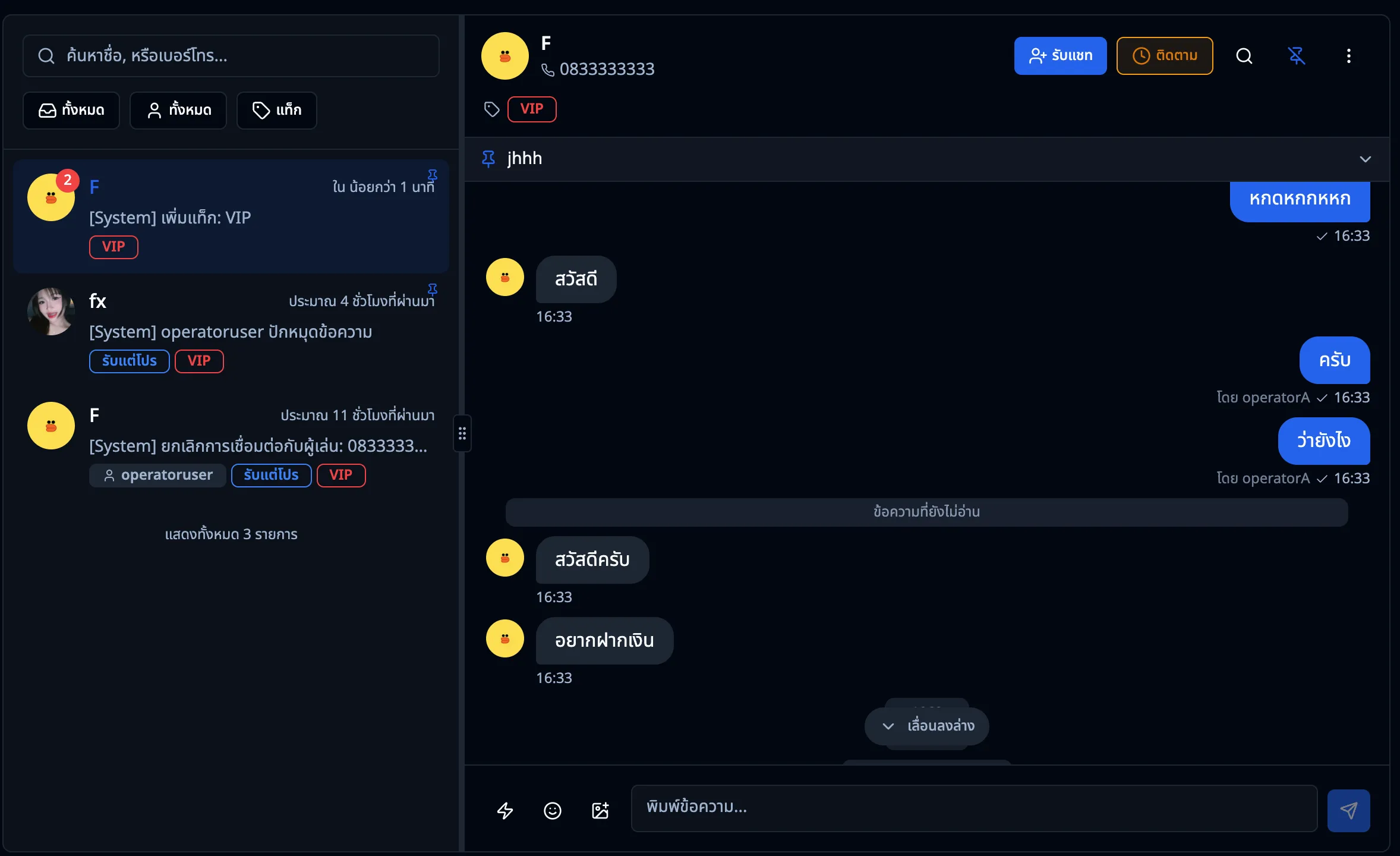Send message with paper plane button

click(x=1348, y=810)
